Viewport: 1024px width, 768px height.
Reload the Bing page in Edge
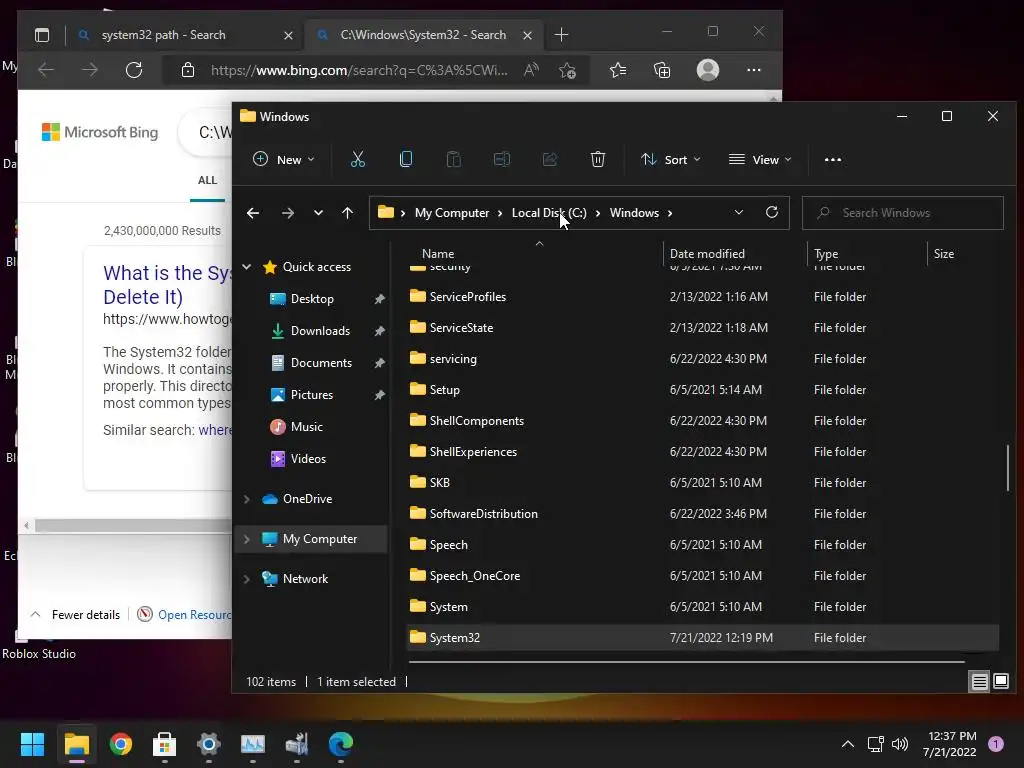(134, 70)
